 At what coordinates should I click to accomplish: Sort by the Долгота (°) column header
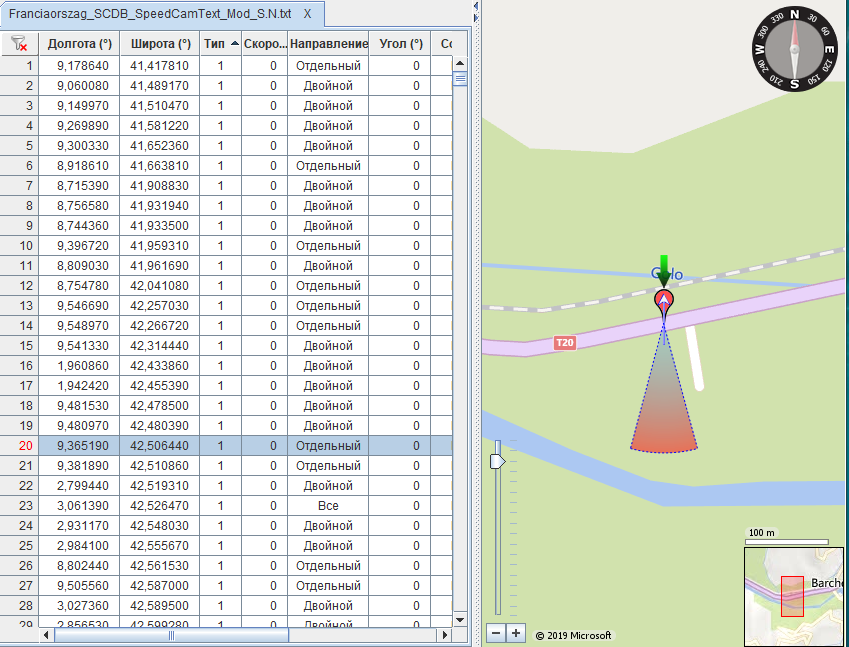coord(80,44)
